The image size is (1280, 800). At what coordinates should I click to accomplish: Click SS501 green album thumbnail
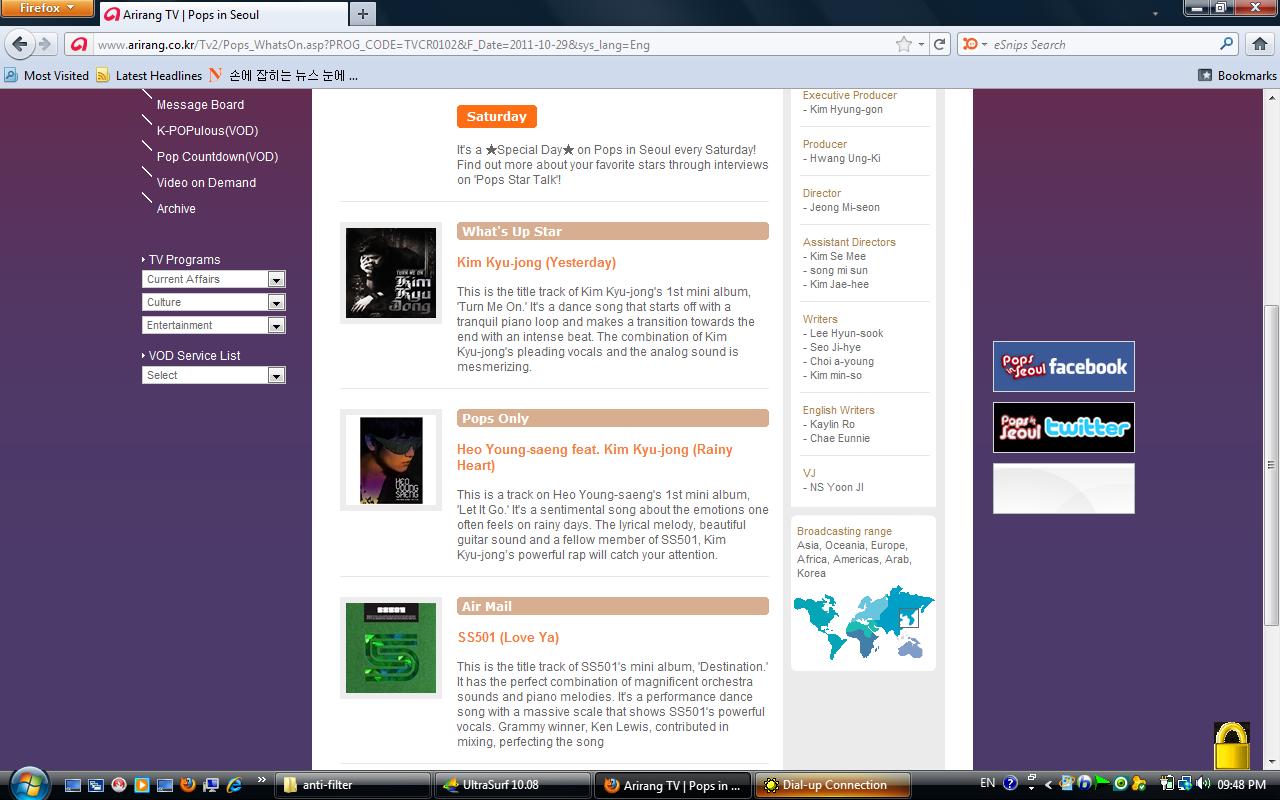(391, 648)
